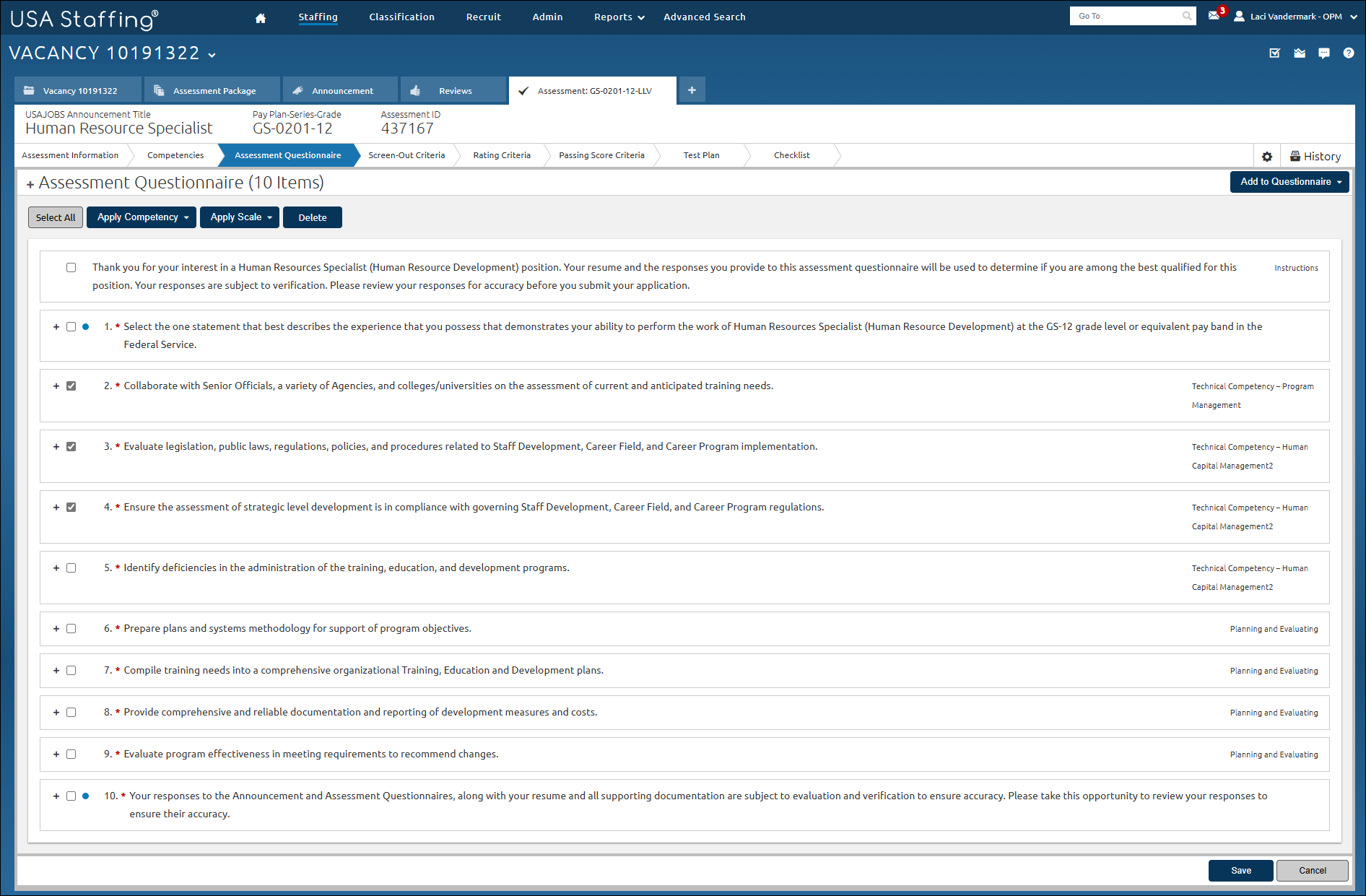Open the comments speech bubble icon

click(x=1324, y=53)
